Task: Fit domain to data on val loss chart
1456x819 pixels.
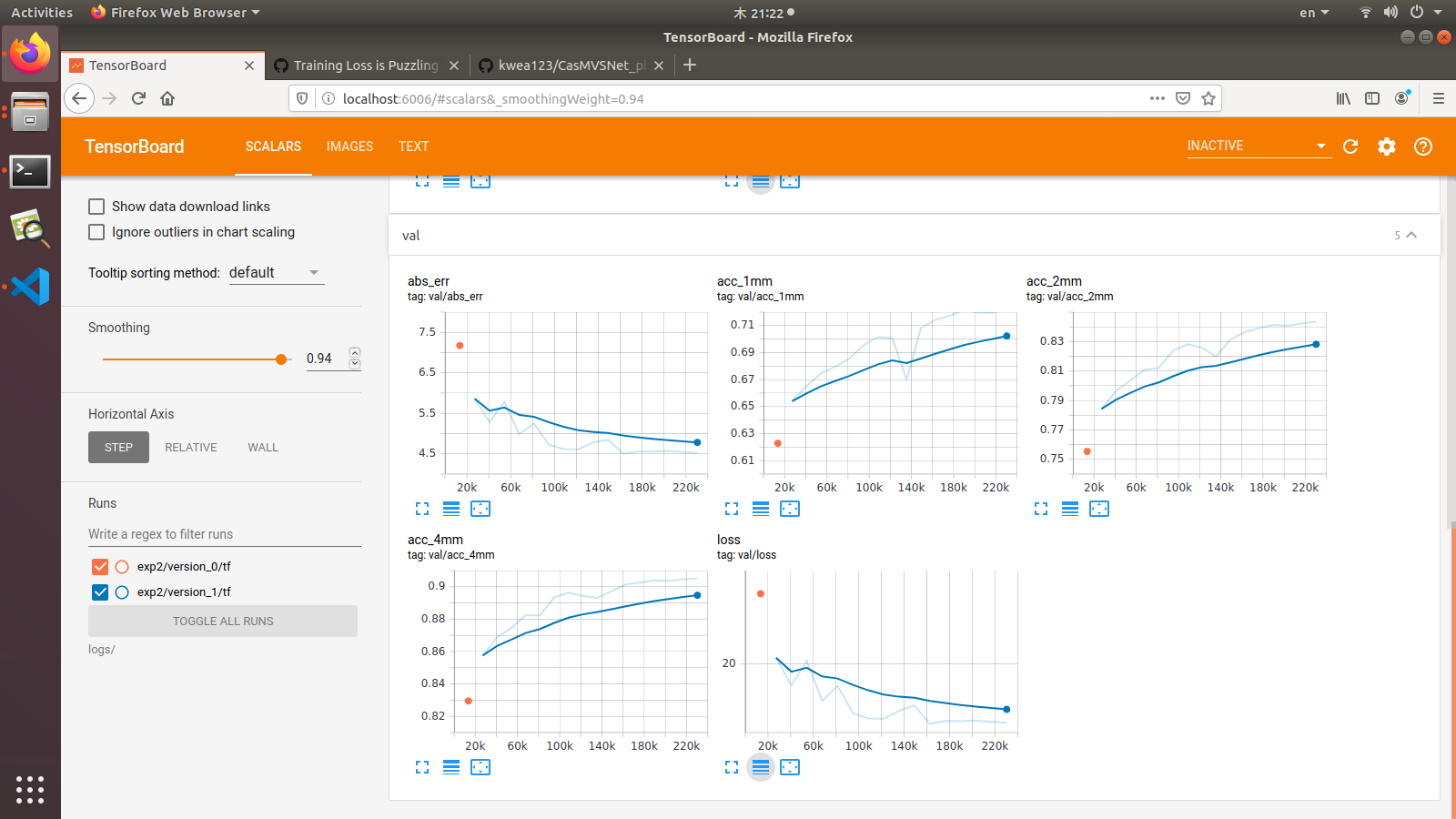Action: pos(790,767)
